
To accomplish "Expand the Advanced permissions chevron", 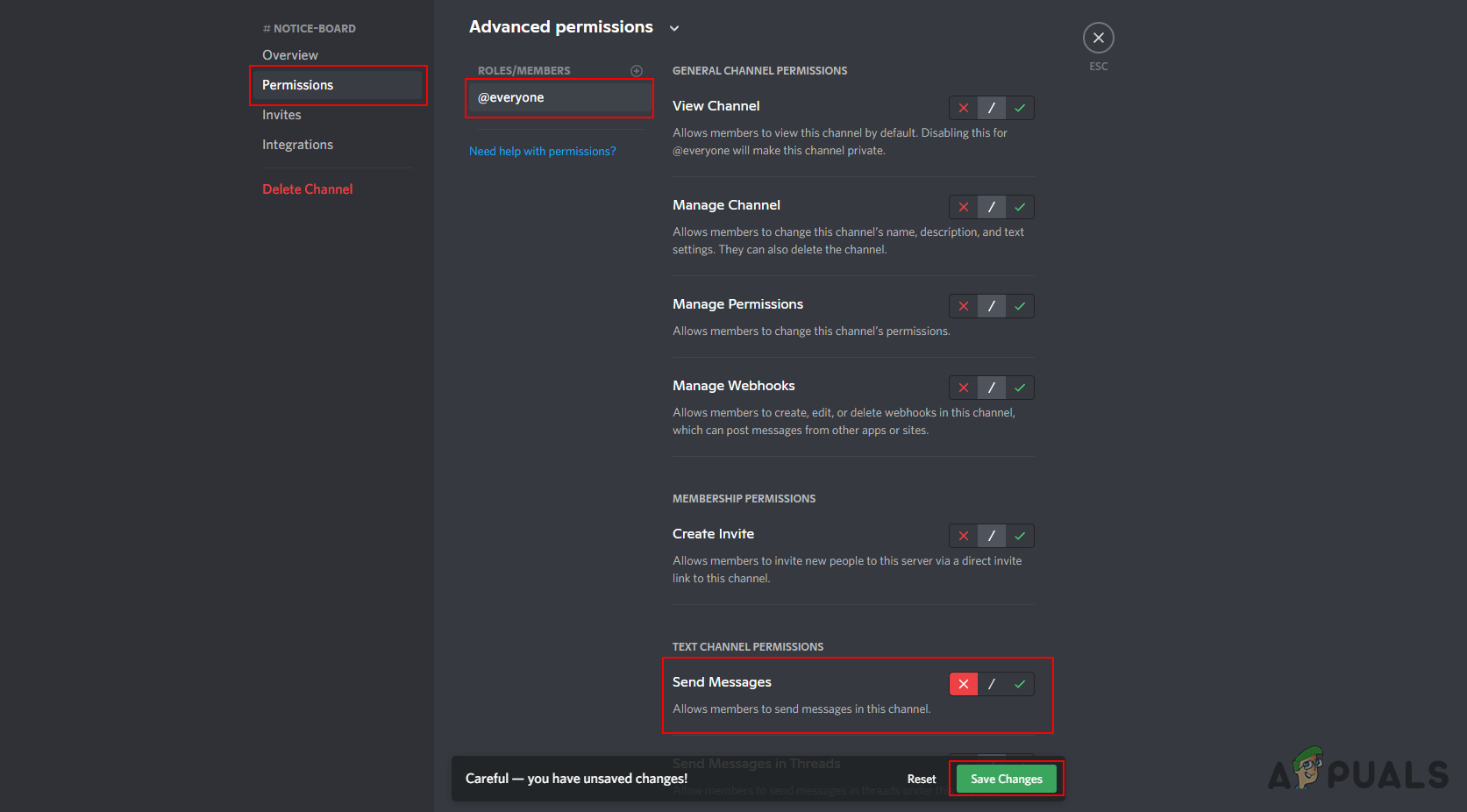I will click(x=674, y=28).
